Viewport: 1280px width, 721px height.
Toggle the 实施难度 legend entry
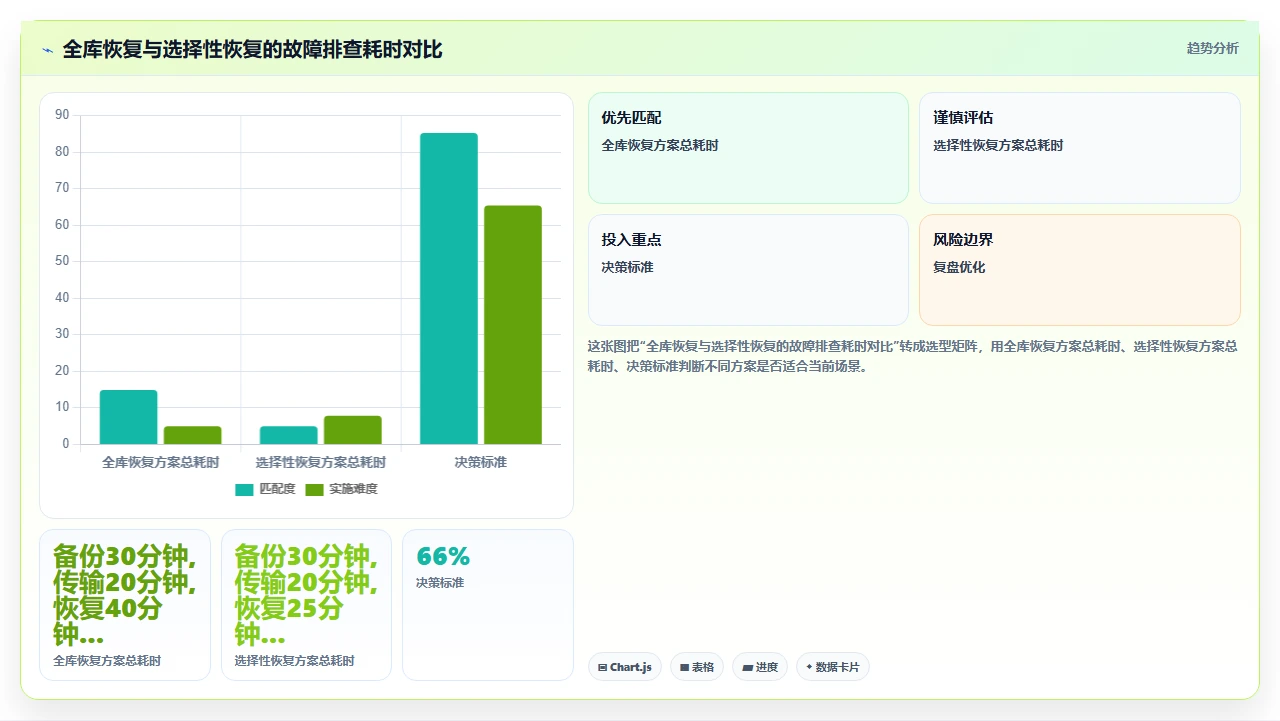341,489
